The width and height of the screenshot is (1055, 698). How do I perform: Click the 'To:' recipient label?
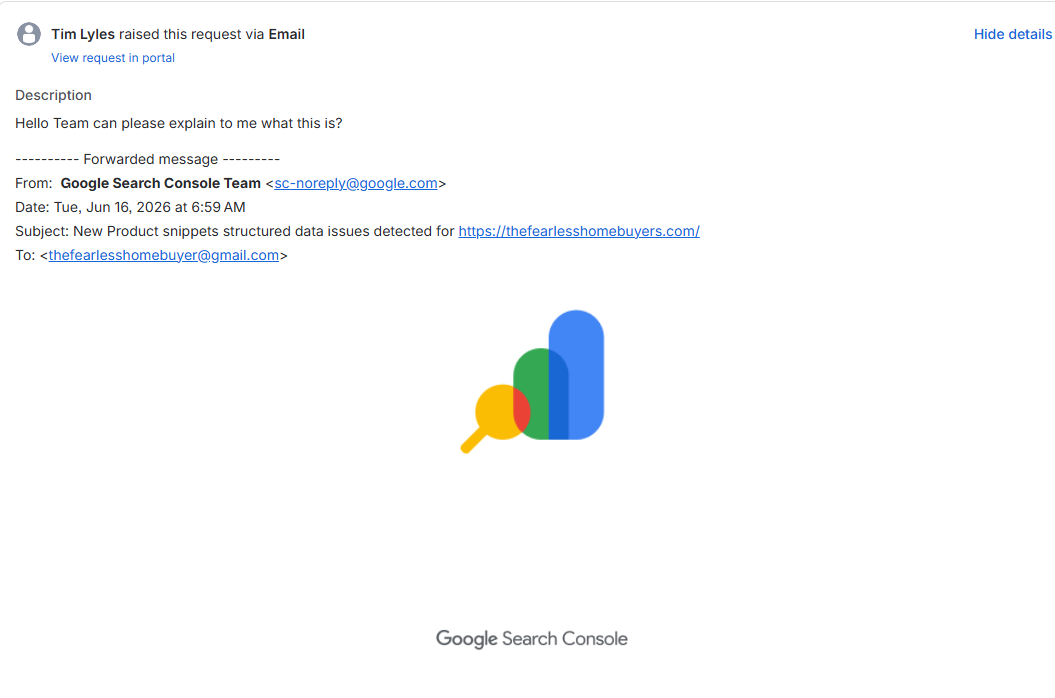coord(25,255)
